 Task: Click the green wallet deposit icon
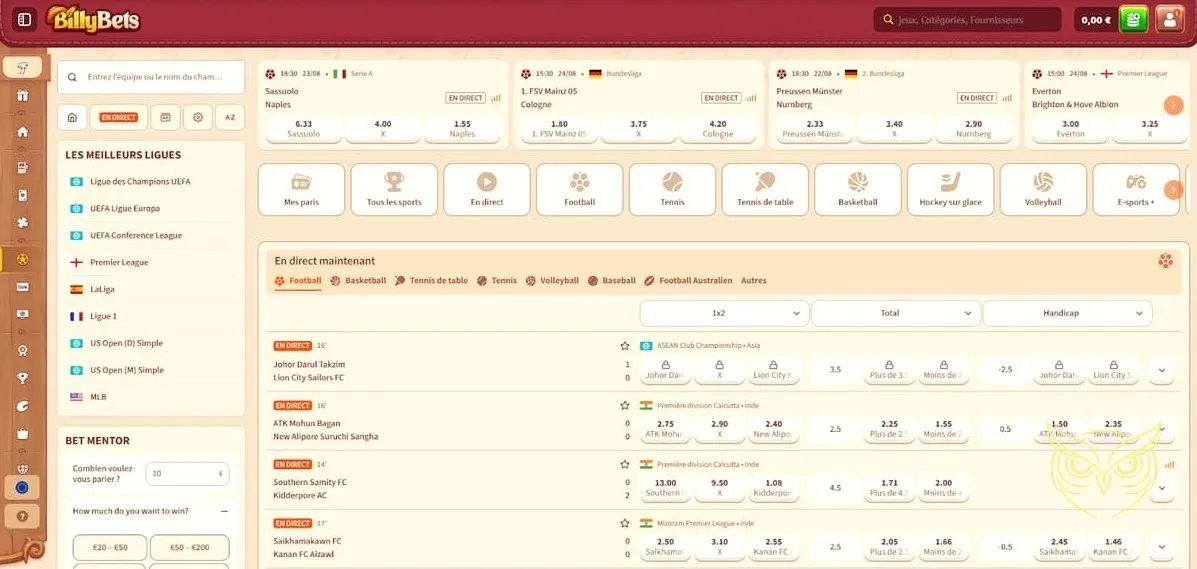[1133, 19]
